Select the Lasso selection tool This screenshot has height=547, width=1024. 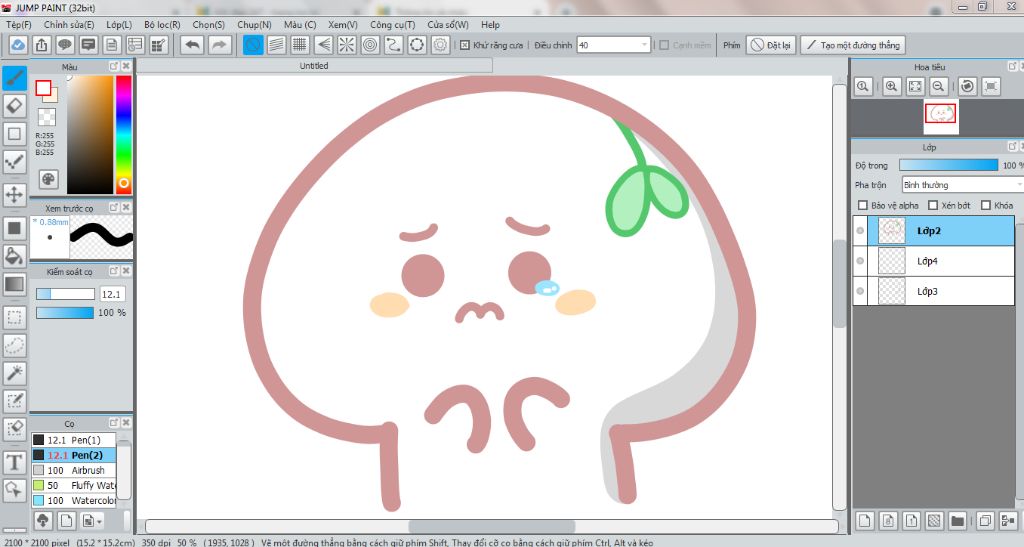14,345
